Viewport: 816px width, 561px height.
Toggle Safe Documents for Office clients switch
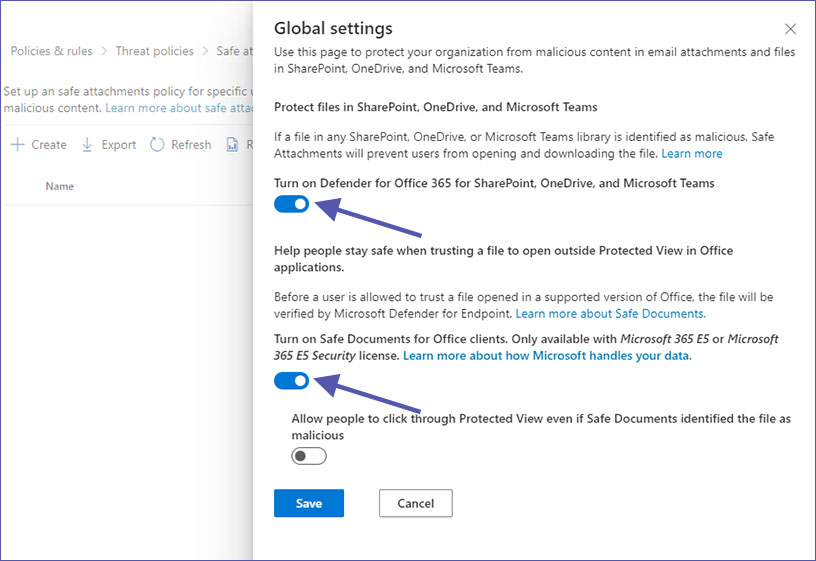point(291,381)
